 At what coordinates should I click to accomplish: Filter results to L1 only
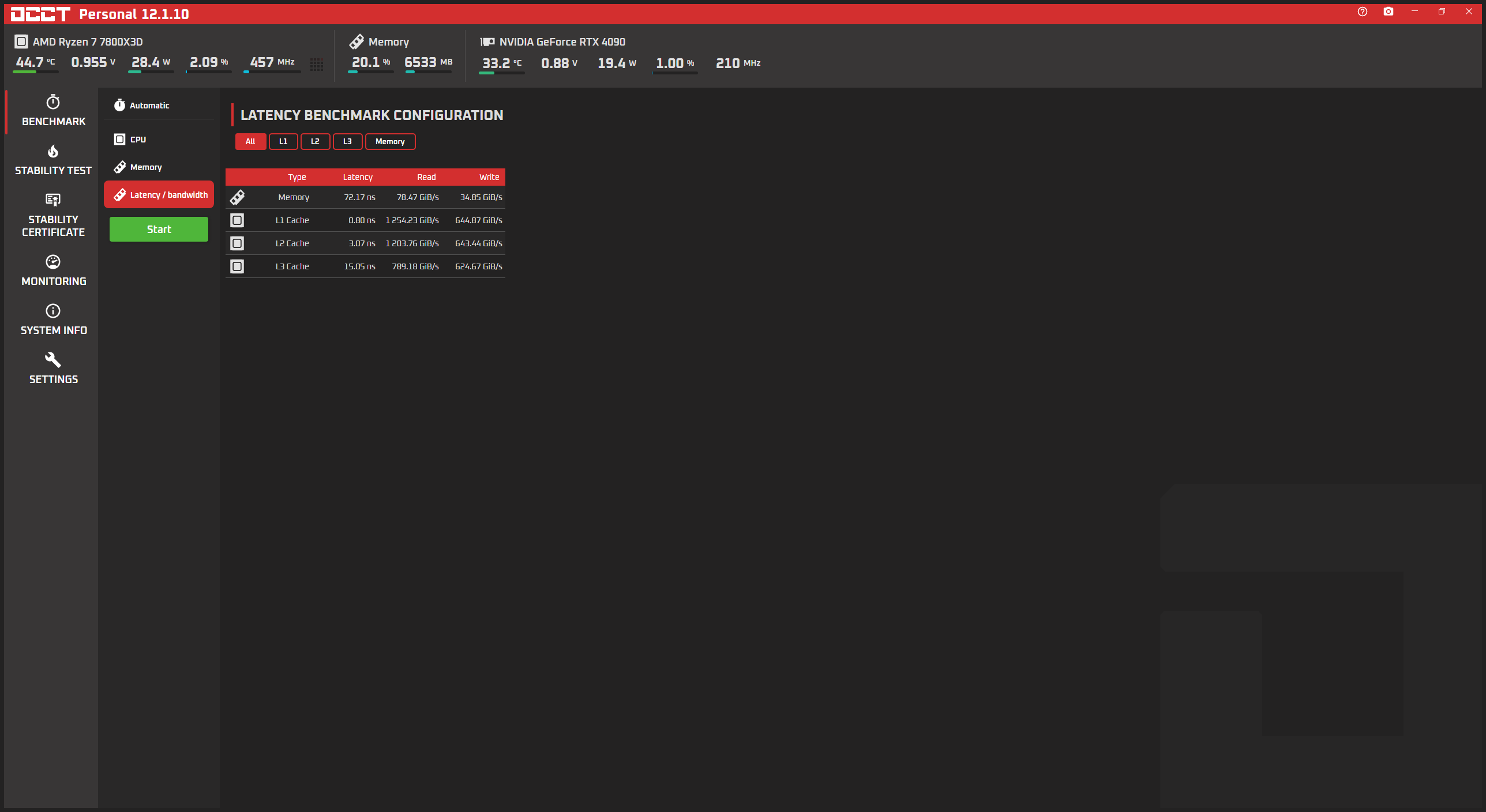[x=283, y=141]
